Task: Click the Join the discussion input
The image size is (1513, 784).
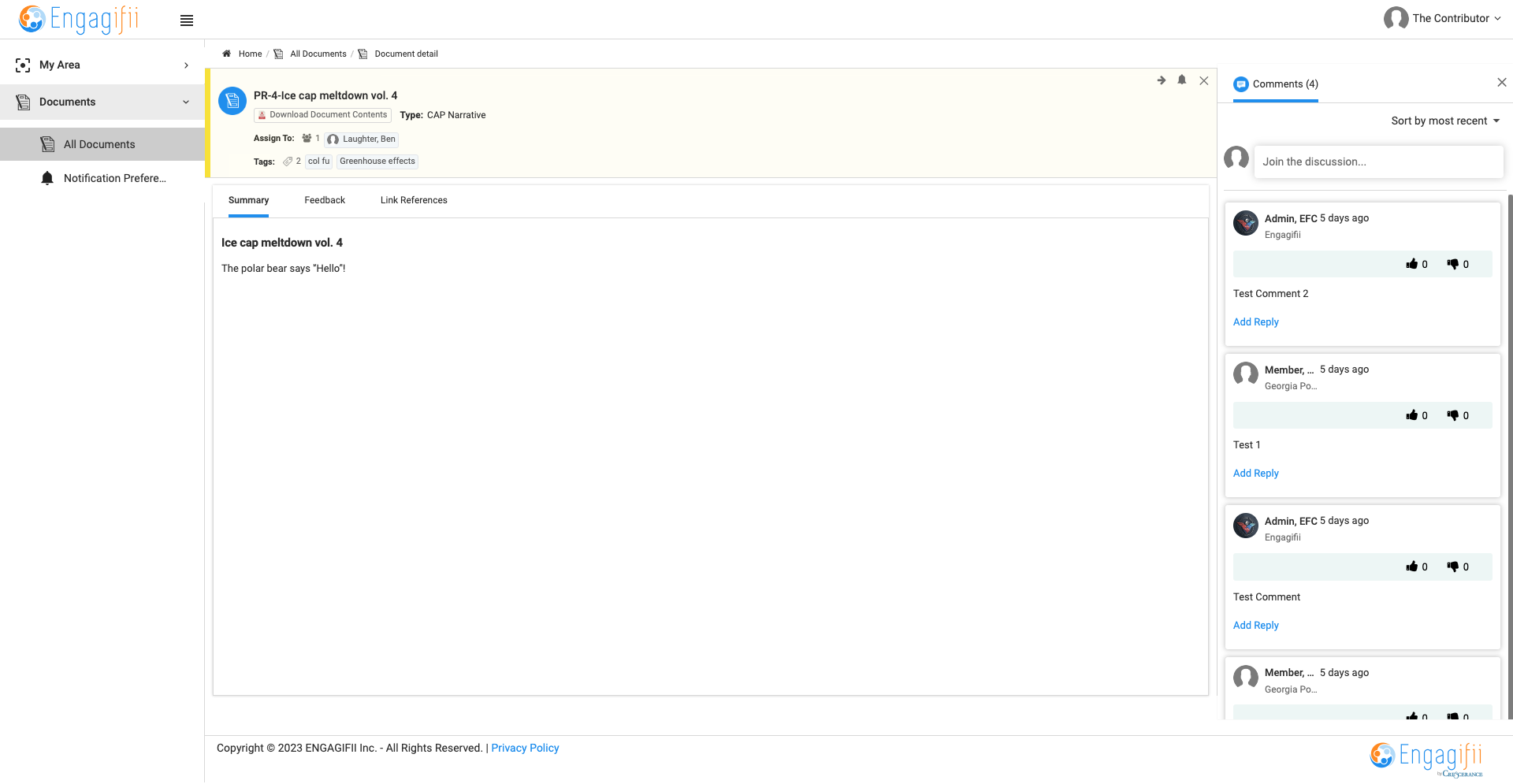Action: point(1378,162)
